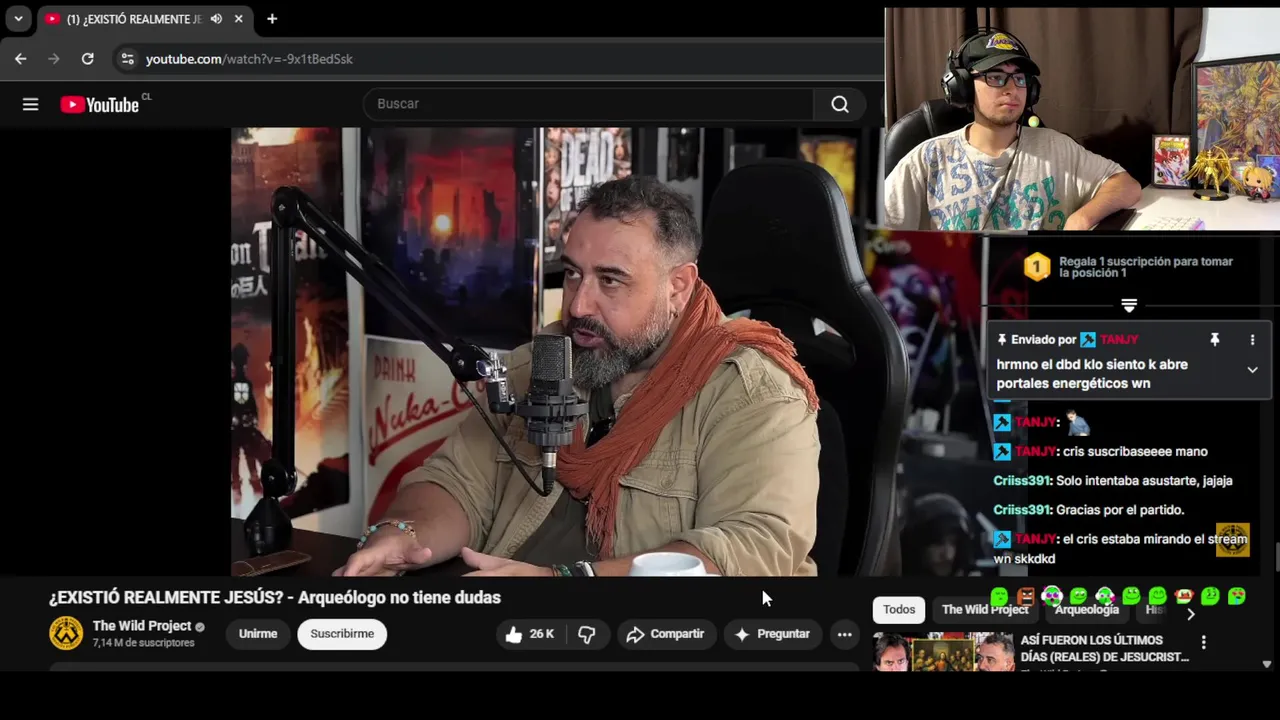Dislike the video with thumbs down

point(587,634)
